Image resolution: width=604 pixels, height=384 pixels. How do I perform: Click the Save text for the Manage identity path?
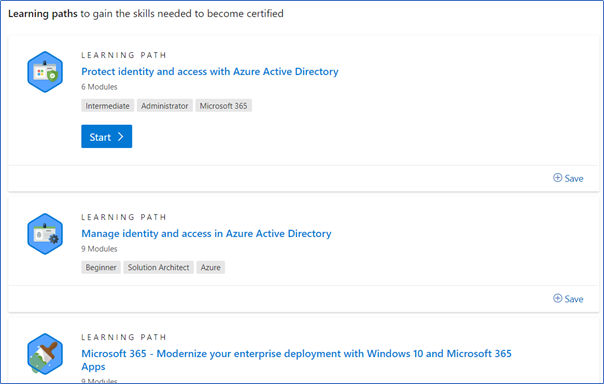[574, 299]
